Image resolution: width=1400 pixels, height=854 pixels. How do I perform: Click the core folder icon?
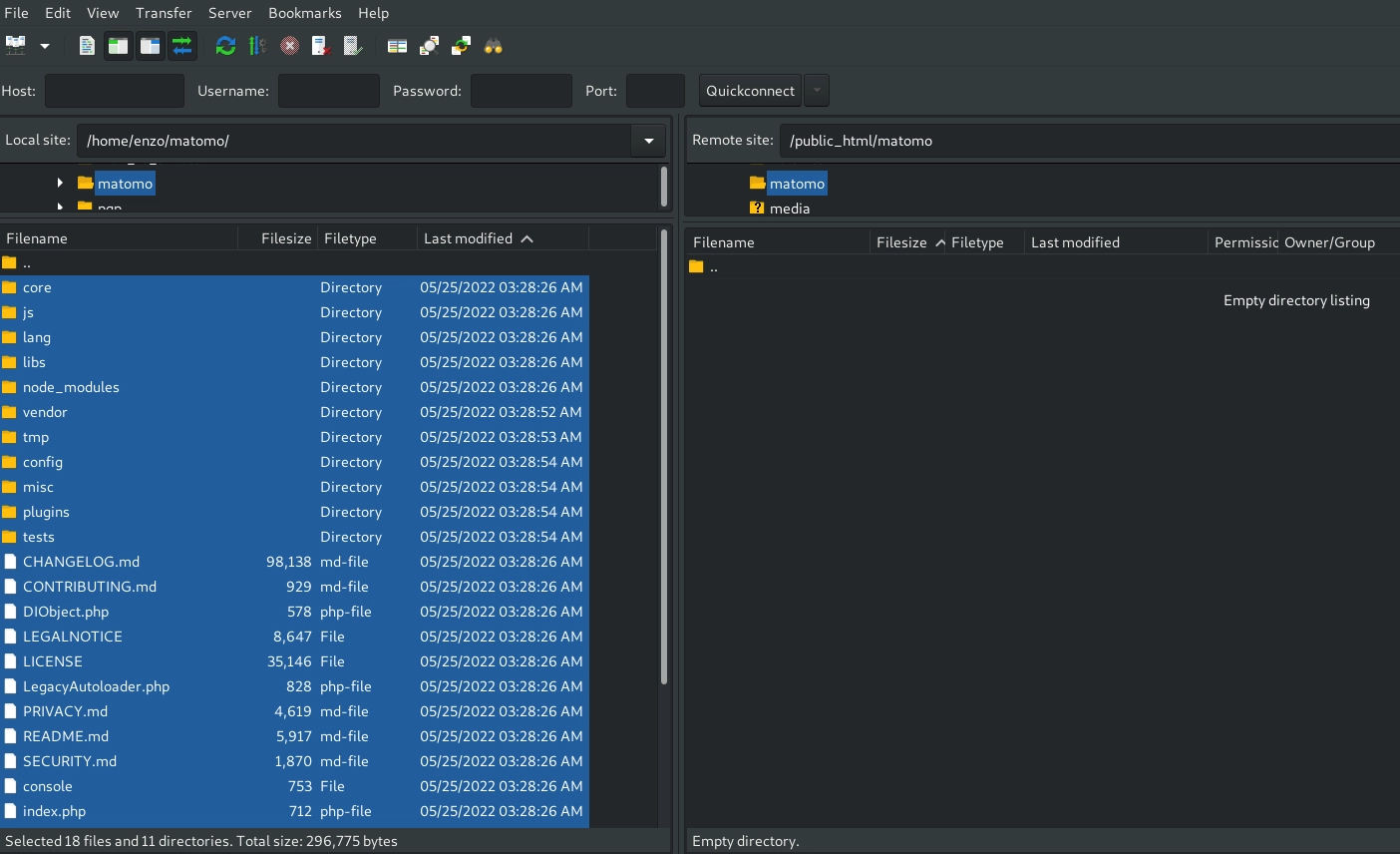(x=10, y=287)
